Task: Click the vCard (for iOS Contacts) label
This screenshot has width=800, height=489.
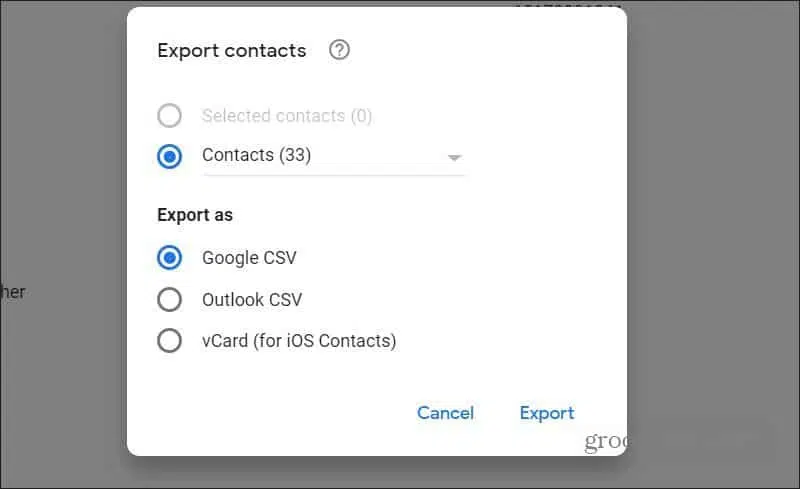Action: 299,340
